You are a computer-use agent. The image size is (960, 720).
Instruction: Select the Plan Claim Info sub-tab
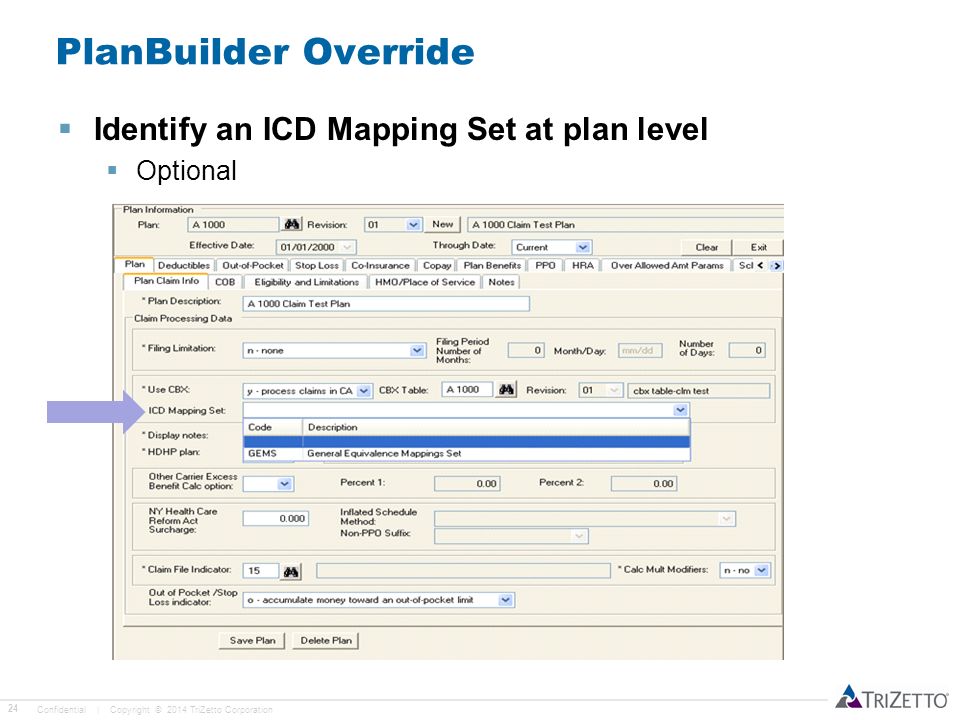[167, 281]
